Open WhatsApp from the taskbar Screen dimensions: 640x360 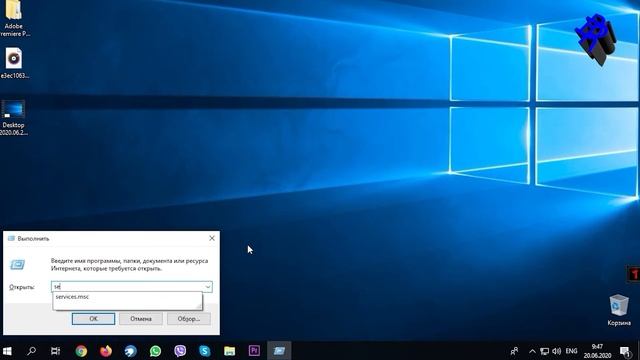point(155,351)
